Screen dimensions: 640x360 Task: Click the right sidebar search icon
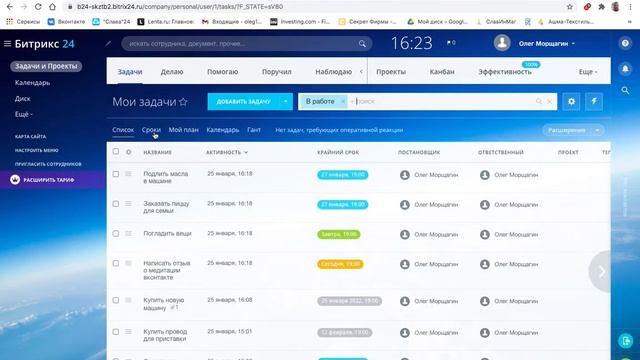pos(625,90)
